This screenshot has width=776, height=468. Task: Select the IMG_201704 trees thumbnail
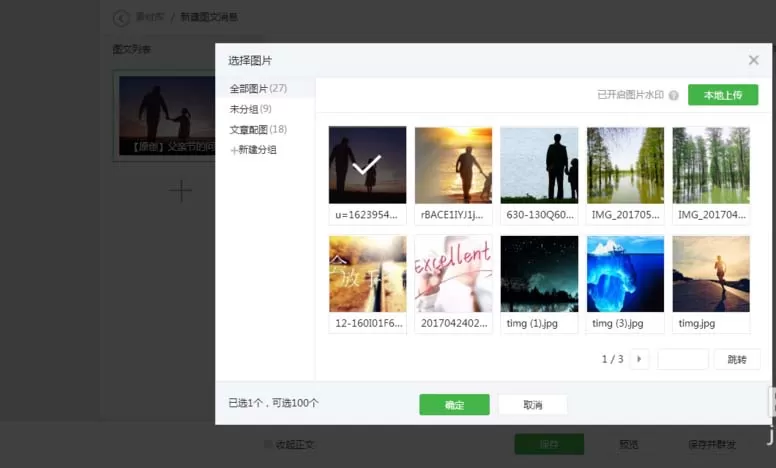[x=711, y=165]
